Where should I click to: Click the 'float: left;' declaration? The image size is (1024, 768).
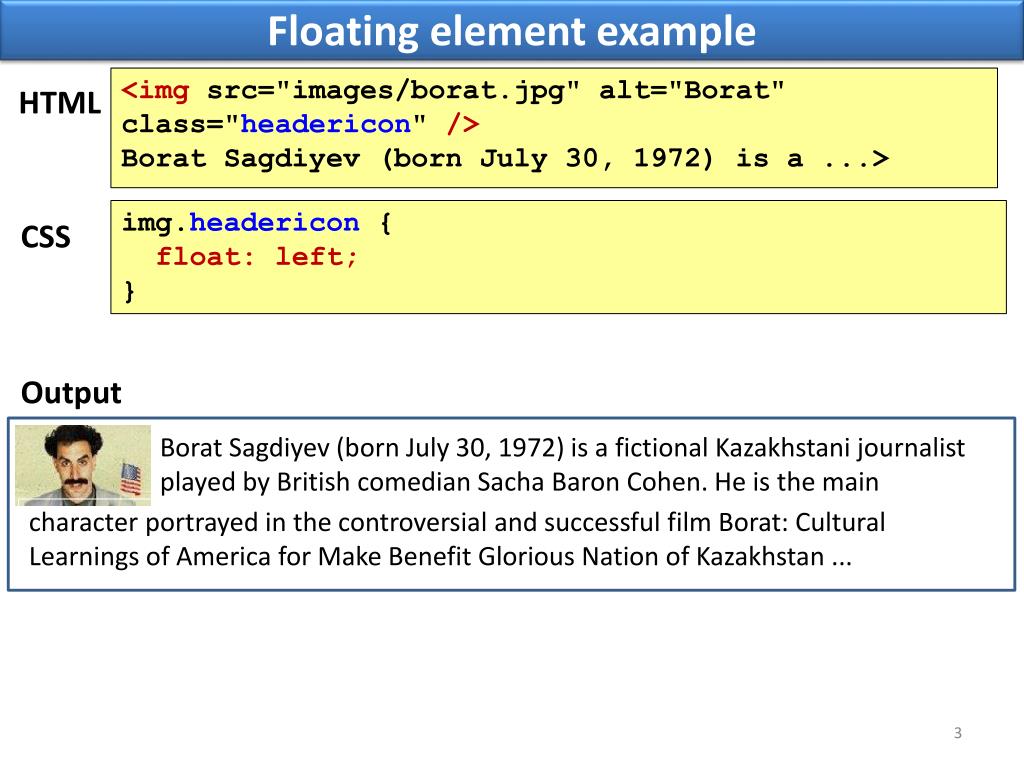click(257, 257)
